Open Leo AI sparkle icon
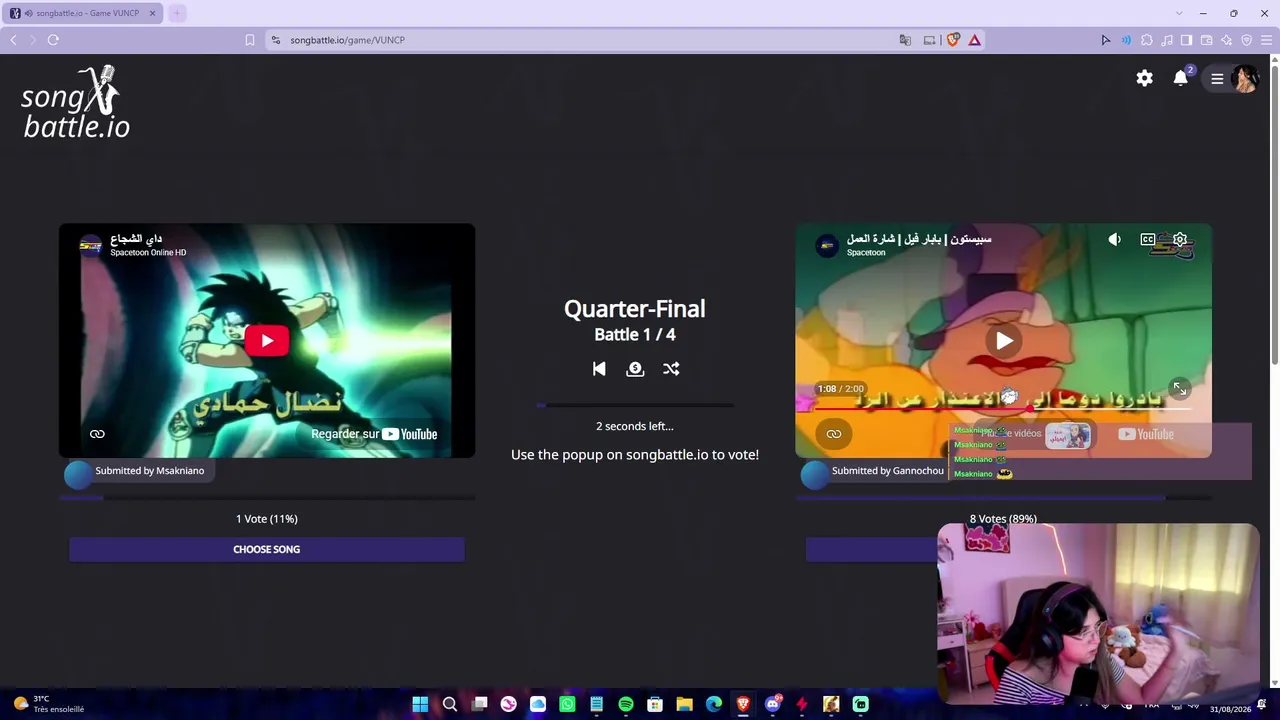1280x720 pixels. (x=1226, y=40)
